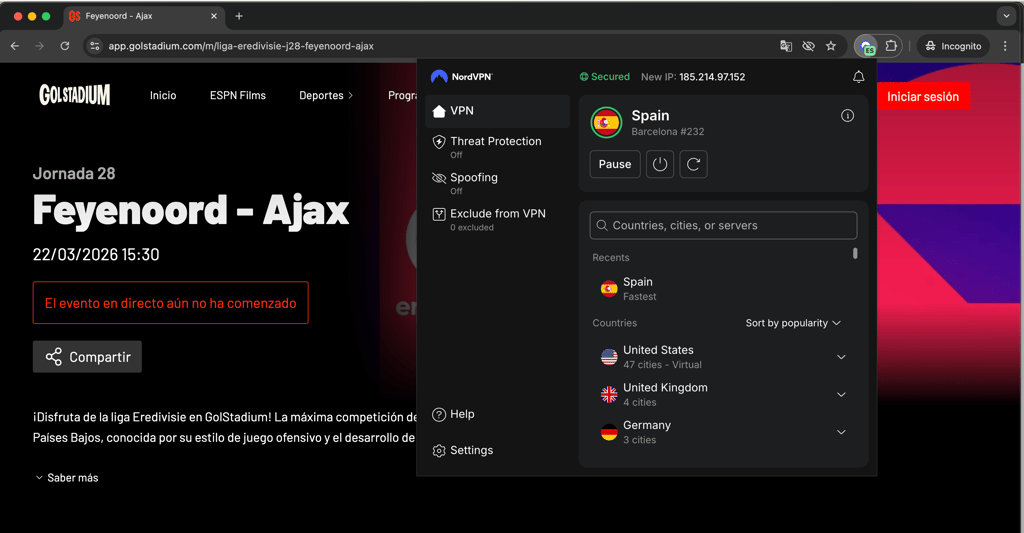Select recent Spain Fastest connection
This screenshot has width=1024, height=533.
(722, 289)
